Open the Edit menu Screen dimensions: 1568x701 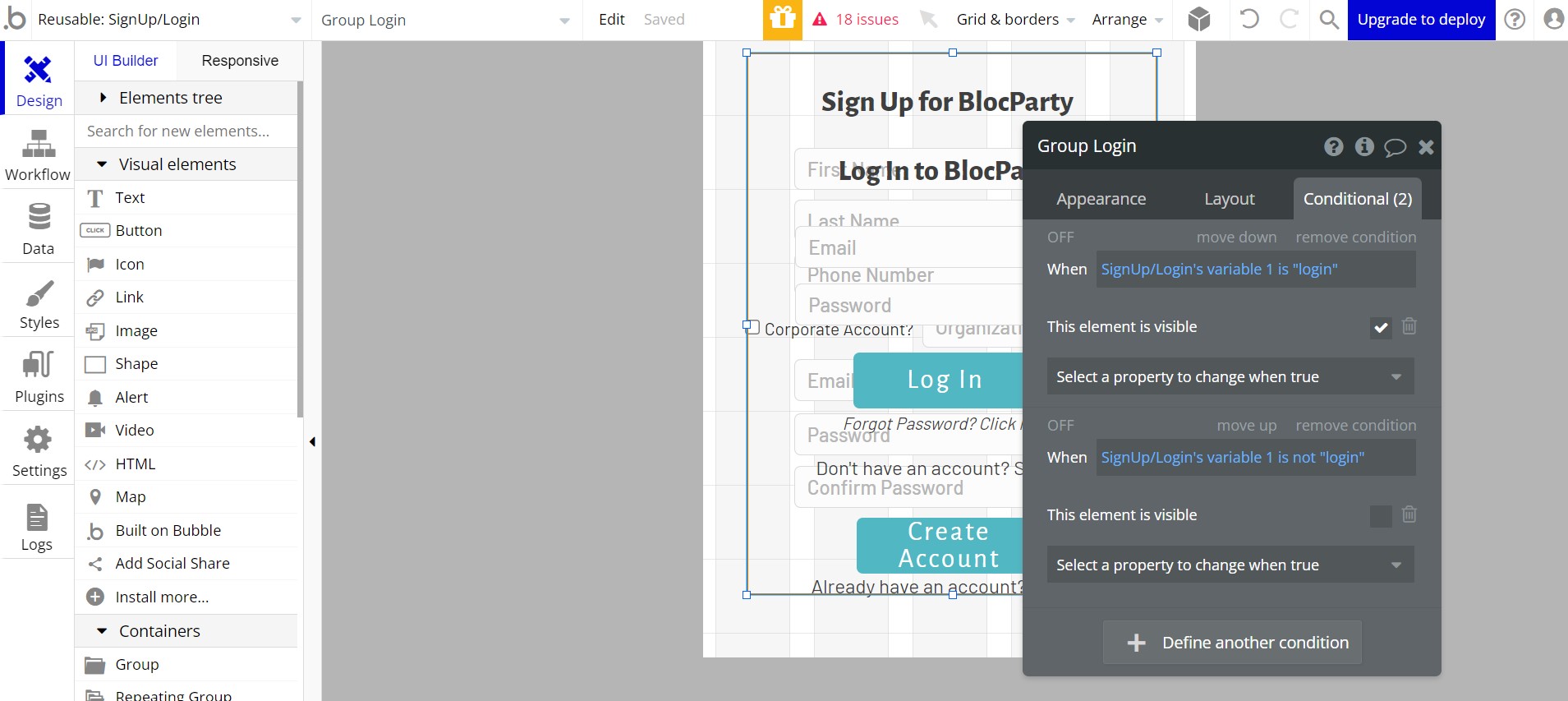pyautogui.click(x=611, y=19)
